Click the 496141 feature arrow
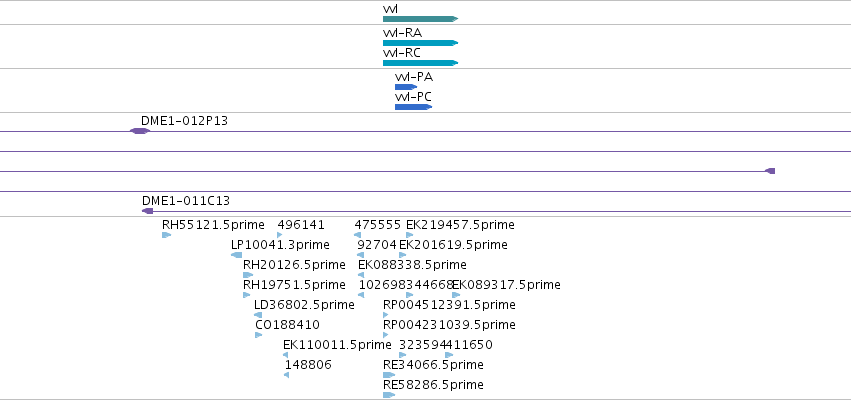 tap(280, 235)
